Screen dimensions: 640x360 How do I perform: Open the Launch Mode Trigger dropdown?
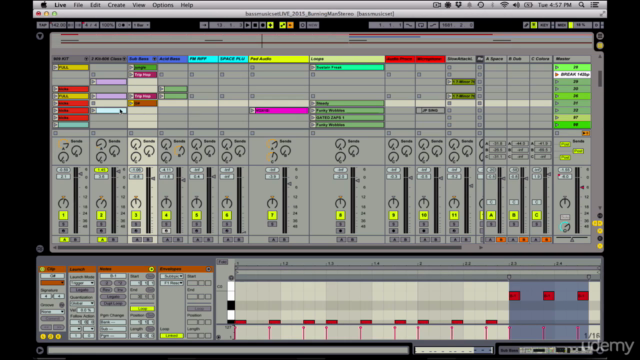coord(82,283)
